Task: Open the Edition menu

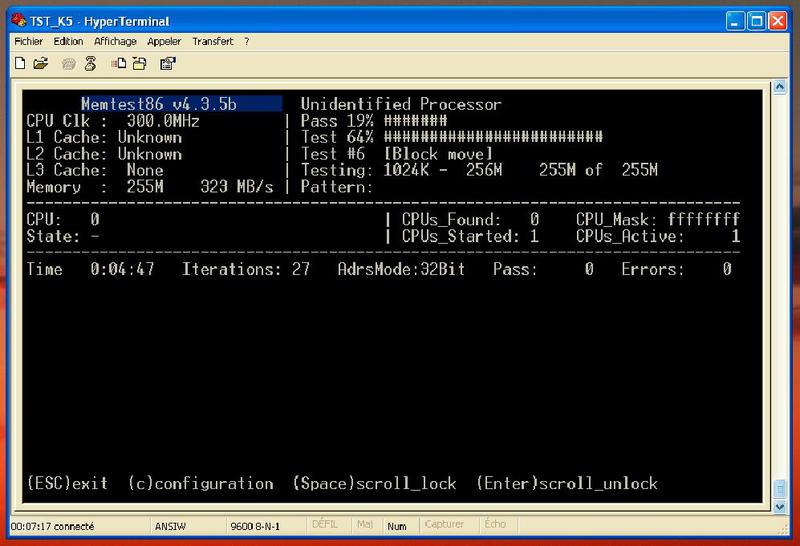Action: pos(68,41)
